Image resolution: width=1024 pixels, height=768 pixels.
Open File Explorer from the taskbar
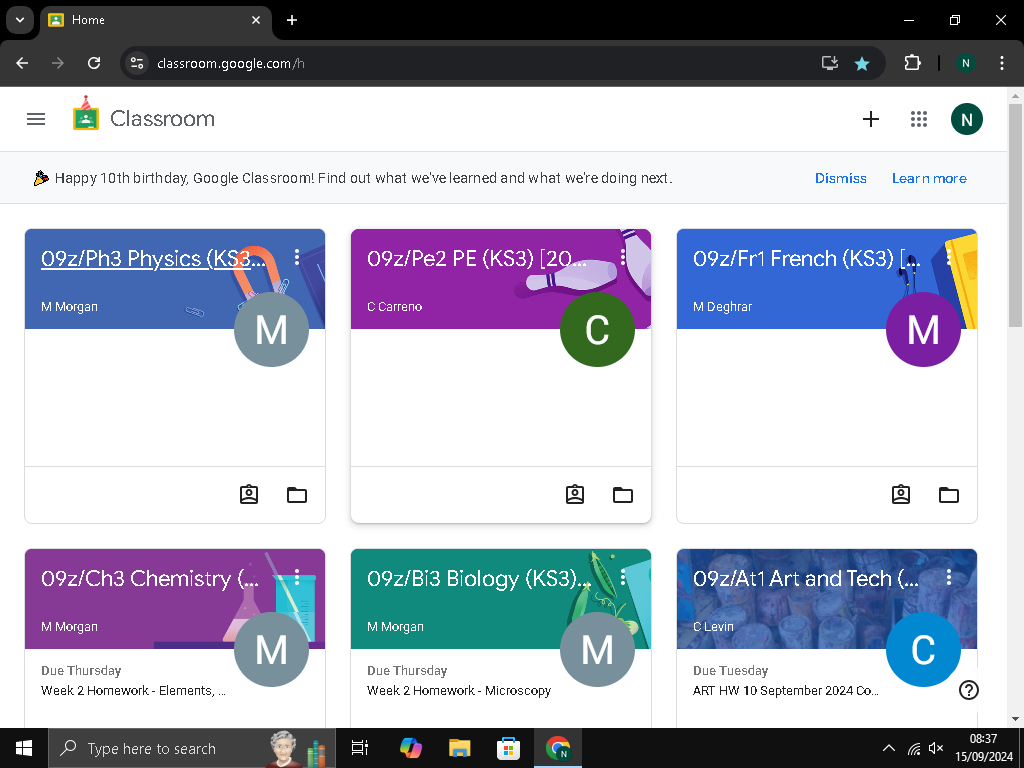coord(460,748)
